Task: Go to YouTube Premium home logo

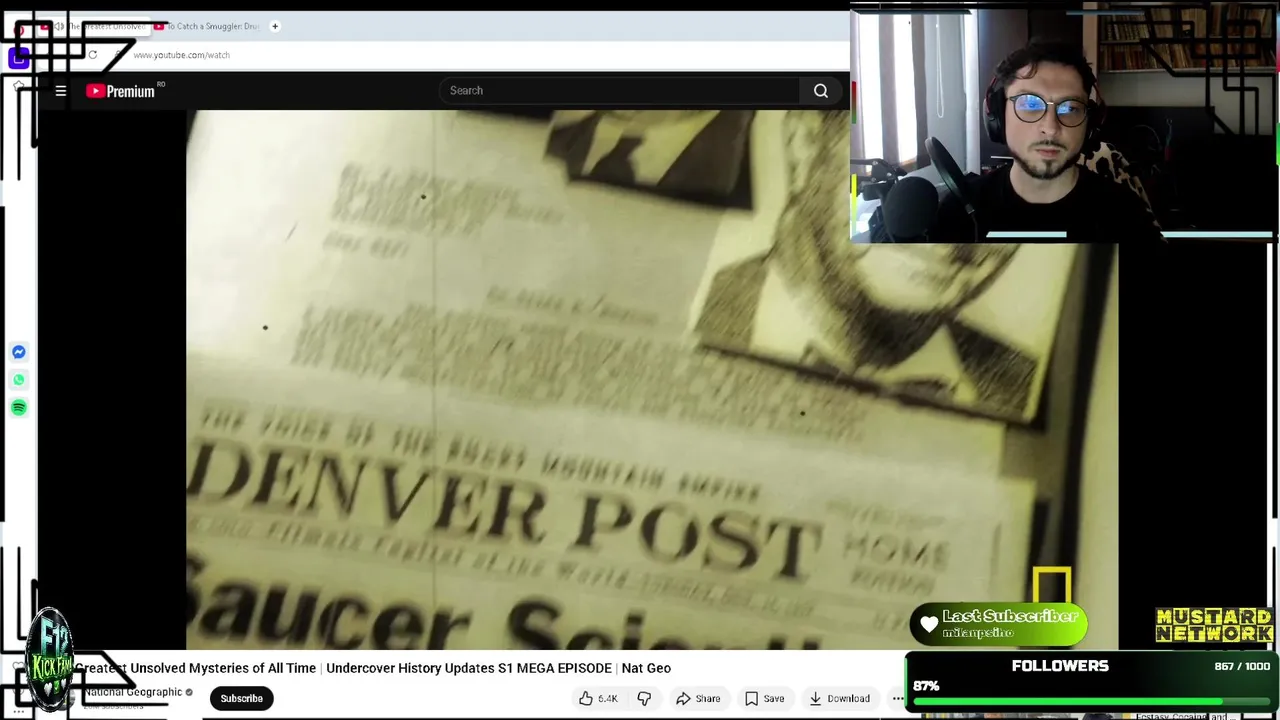Action: point(120,91)
